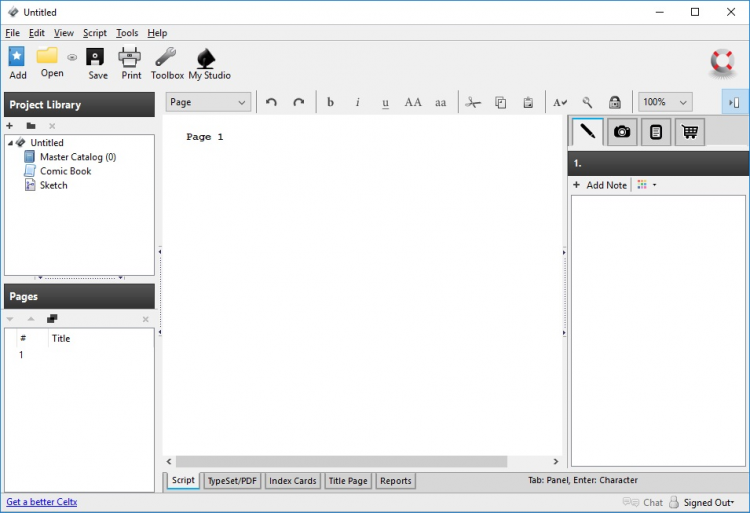Open the Script menu
Screen dimensions: 750x513
coord(94,33)
